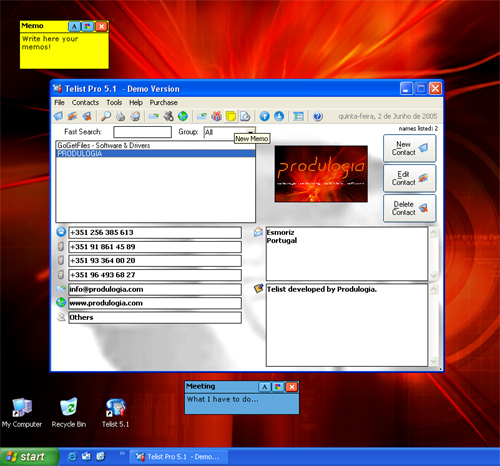Click the blue down arrow icon
This screenshot has height=466, width=500.
click(279, 116)
